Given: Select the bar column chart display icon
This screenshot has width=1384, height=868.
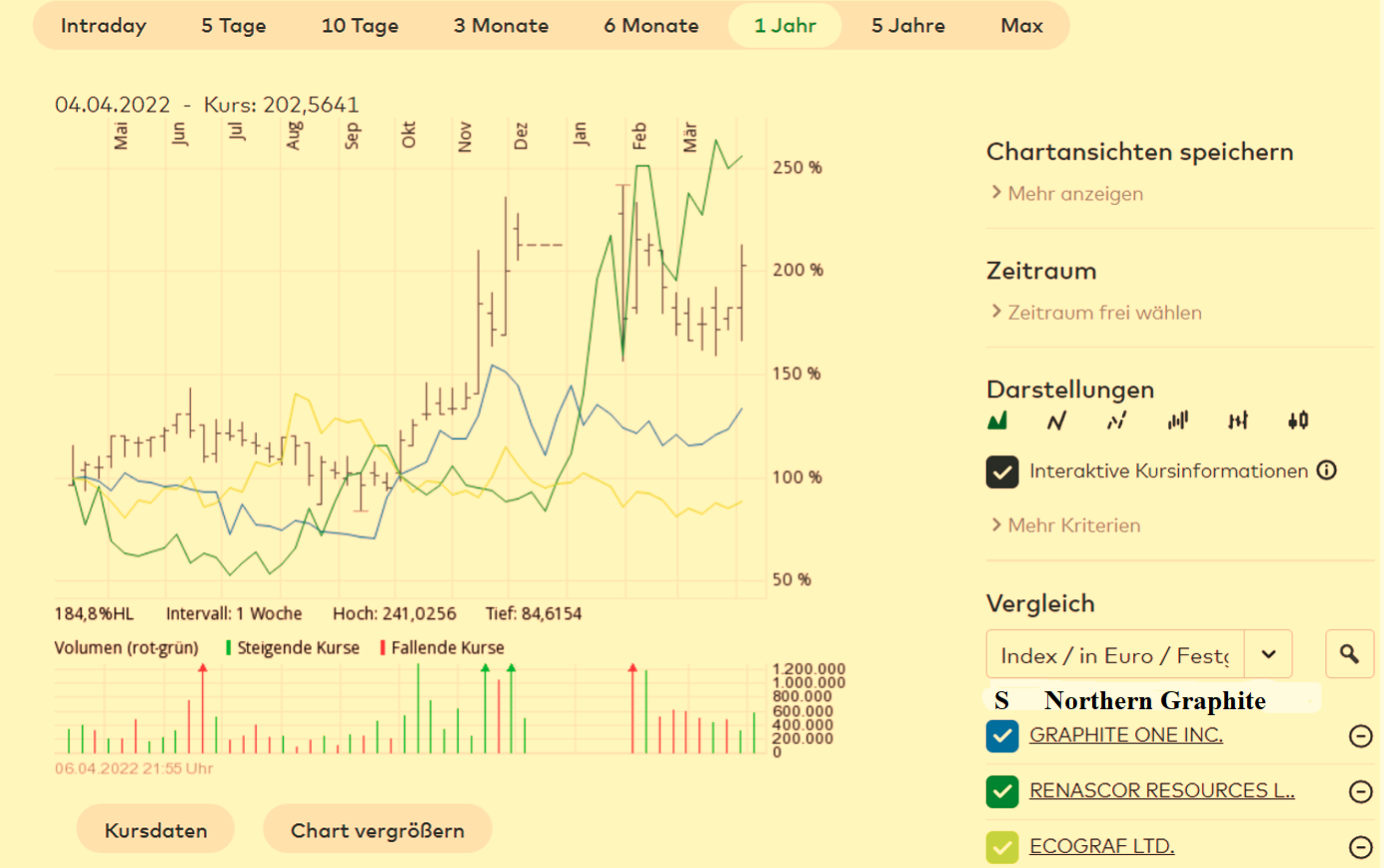Looking at the screenshot, I should pyautogui.click(x=1178, y=421).
